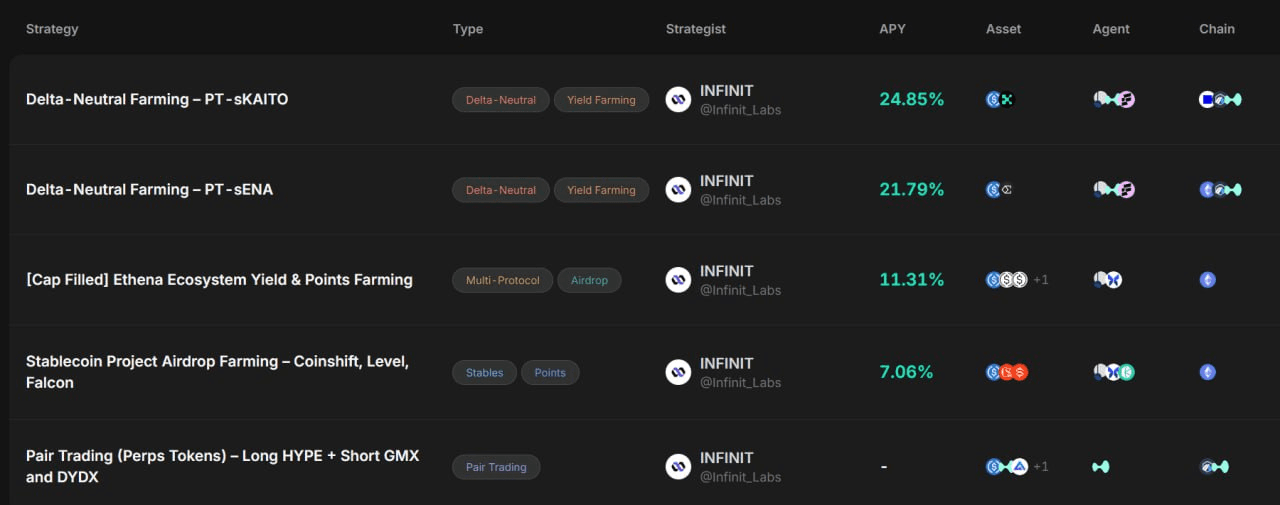Click the Delta-Neutral tag in the PT-sENA row
The width and height of the screenshot is (1280, 505).
click(501, 190)
